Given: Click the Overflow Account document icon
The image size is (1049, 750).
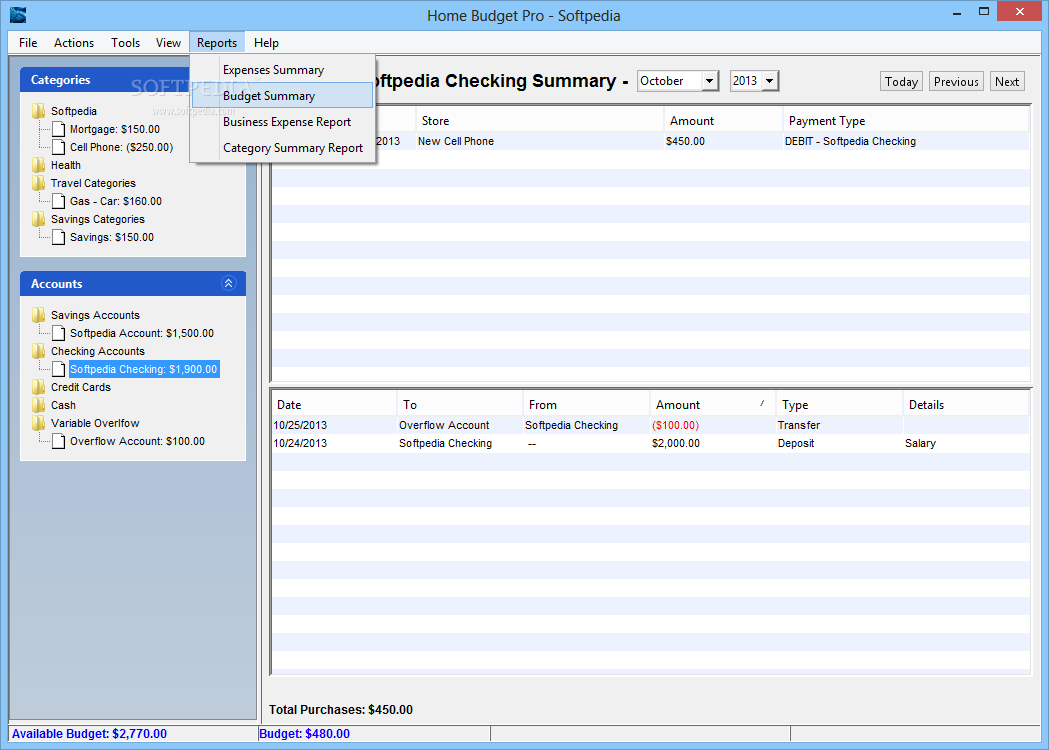Looking at the screenshot, I should [x=59, y=442].
